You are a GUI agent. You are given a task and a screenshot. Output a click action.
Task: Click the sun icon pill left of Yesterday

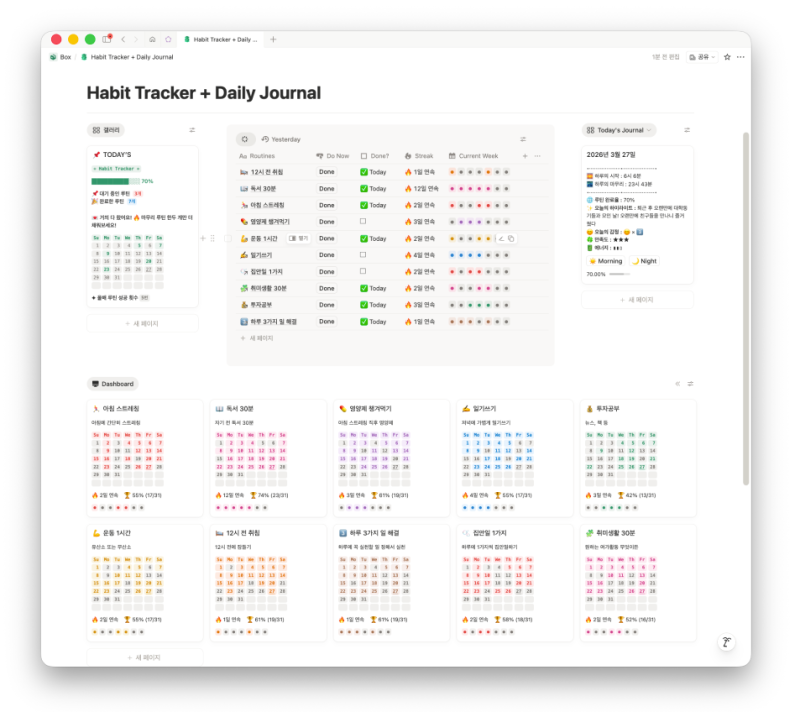[x=245, y=139]
